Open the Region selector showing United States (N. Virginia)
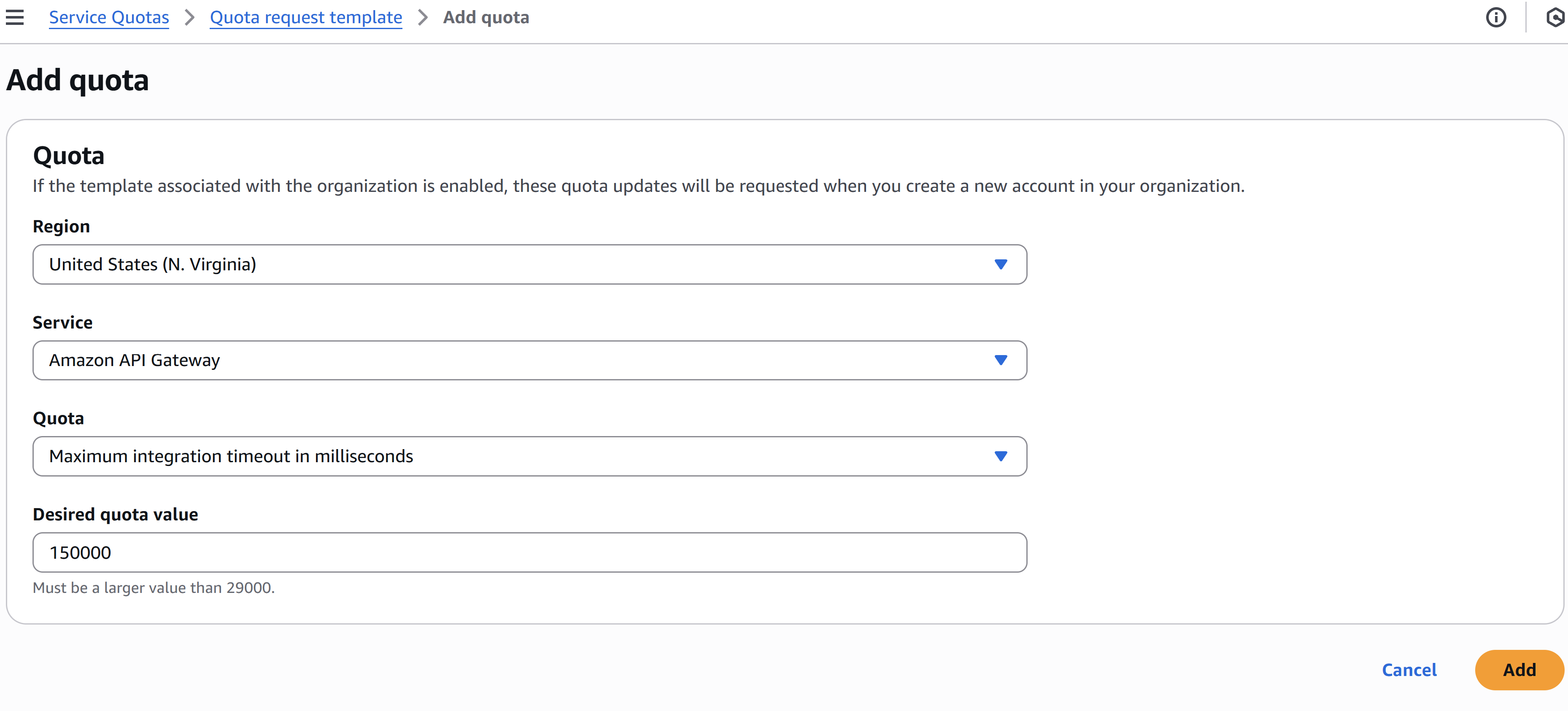 tap(529, 264)
